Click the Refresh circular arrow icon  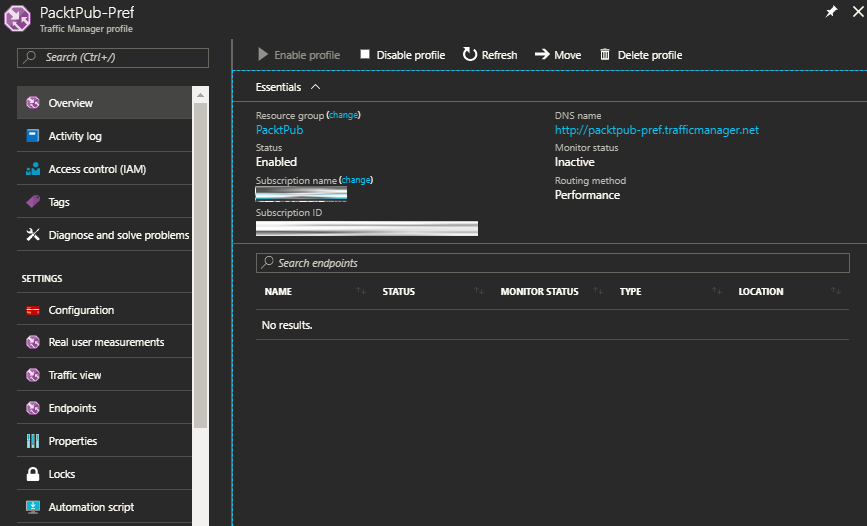tap(470, 54)
